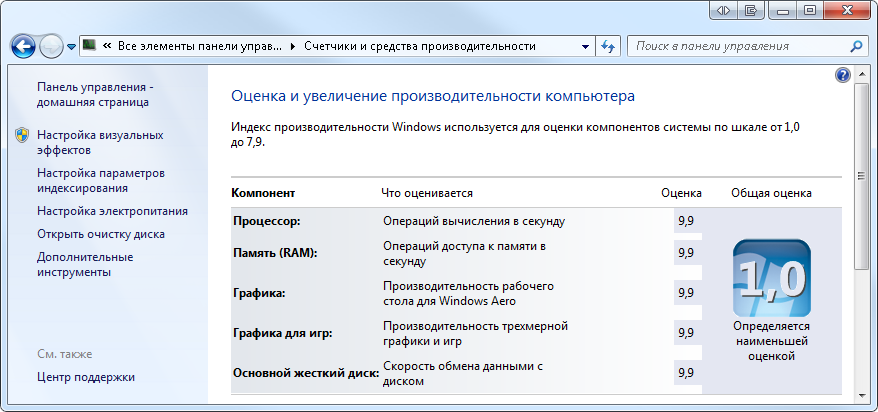Viewport: 878px width, 412px height.
Task: Expand breadcrumb arrow after Все элементы панели управ...
Action: pyautogui.click(x=293, y=46)
